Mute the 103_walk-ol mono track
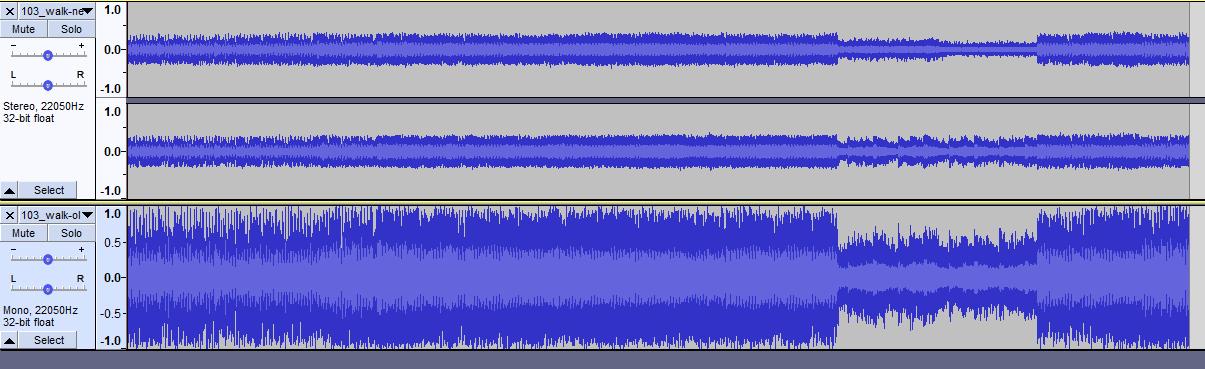This screenshot has width=1205, height=369. (24, 233)
